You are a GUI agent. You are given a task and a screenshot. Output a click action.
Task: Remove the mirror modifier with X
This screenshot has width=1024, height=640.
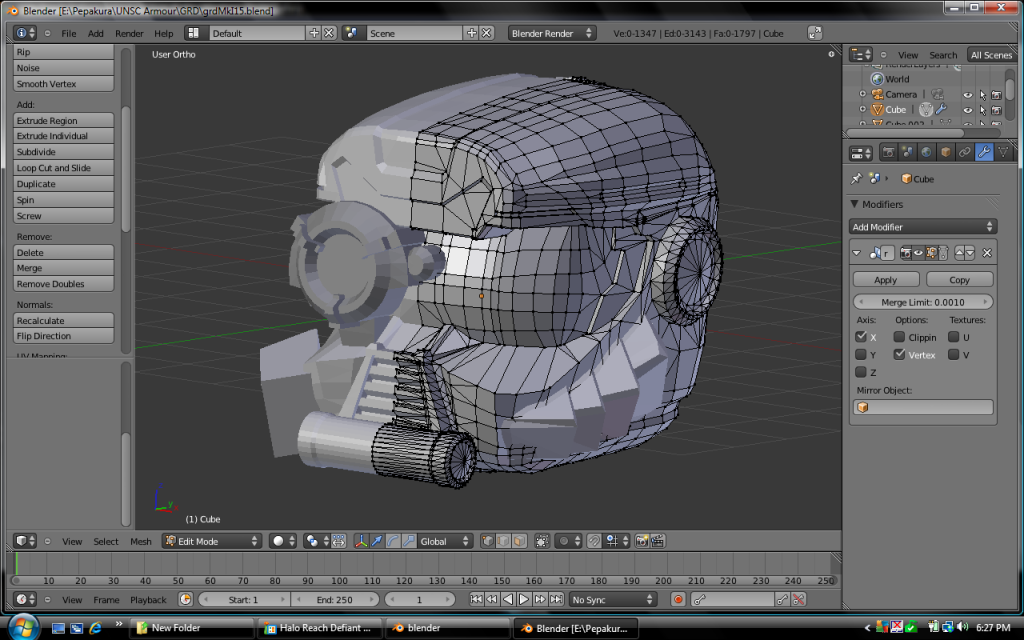click(x=987, y=253)
